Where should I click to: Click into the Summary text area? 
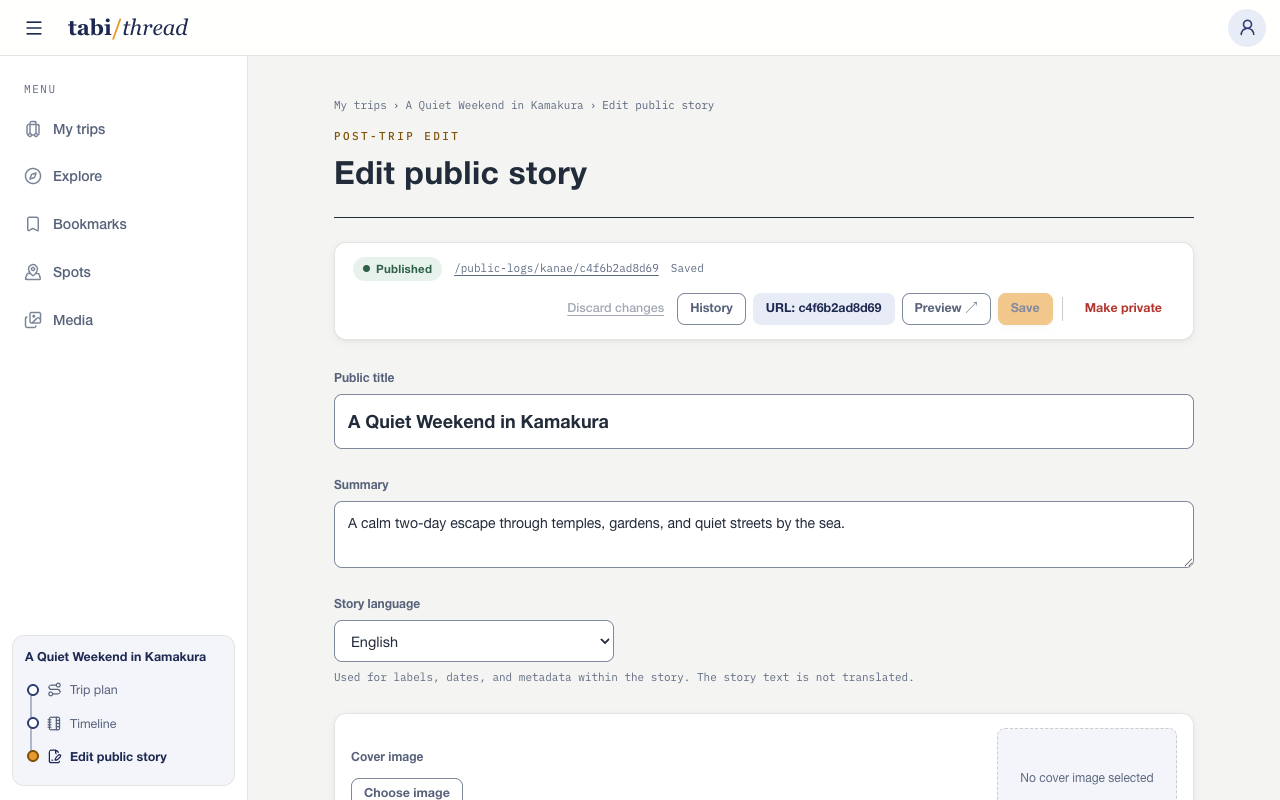(x=764, y=534)
